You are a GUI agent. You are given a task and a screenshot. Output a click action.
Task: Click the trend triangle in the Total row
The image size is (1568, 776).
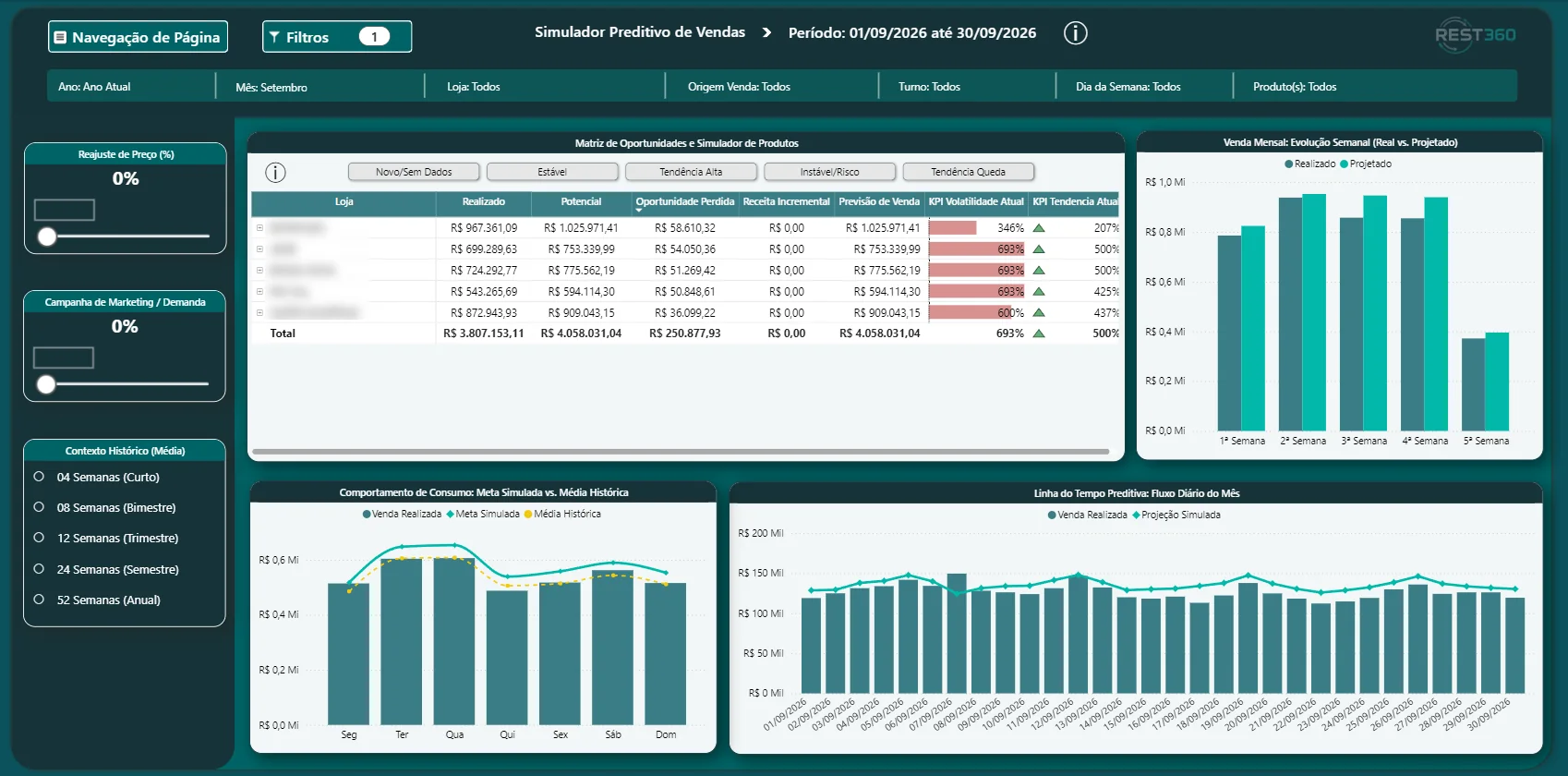(x=1039, y=333)
